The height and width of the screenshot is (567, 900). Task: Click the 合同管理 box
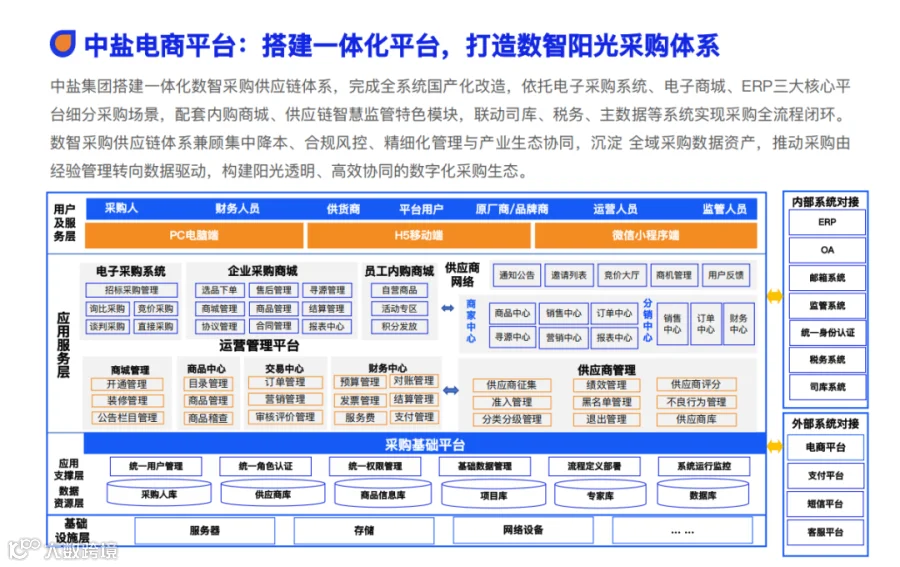274,326
